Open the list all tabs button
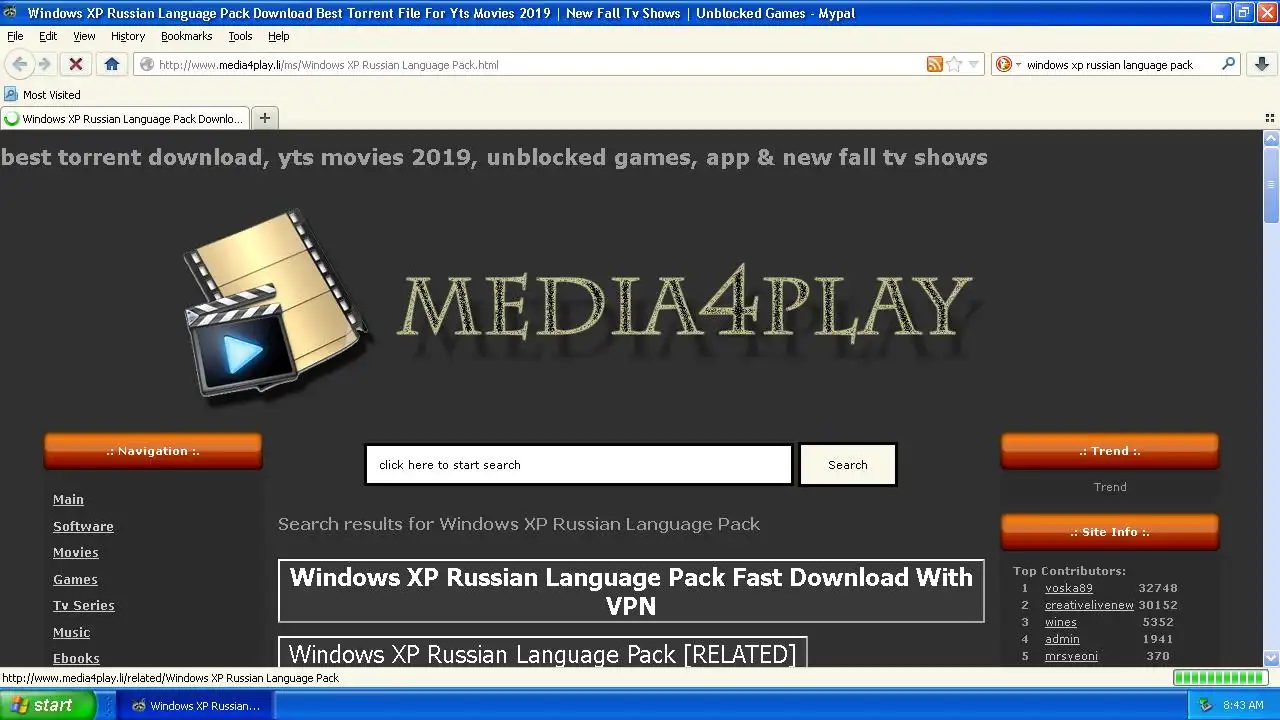This screenshot has height=720, width=1280. 1270,118
